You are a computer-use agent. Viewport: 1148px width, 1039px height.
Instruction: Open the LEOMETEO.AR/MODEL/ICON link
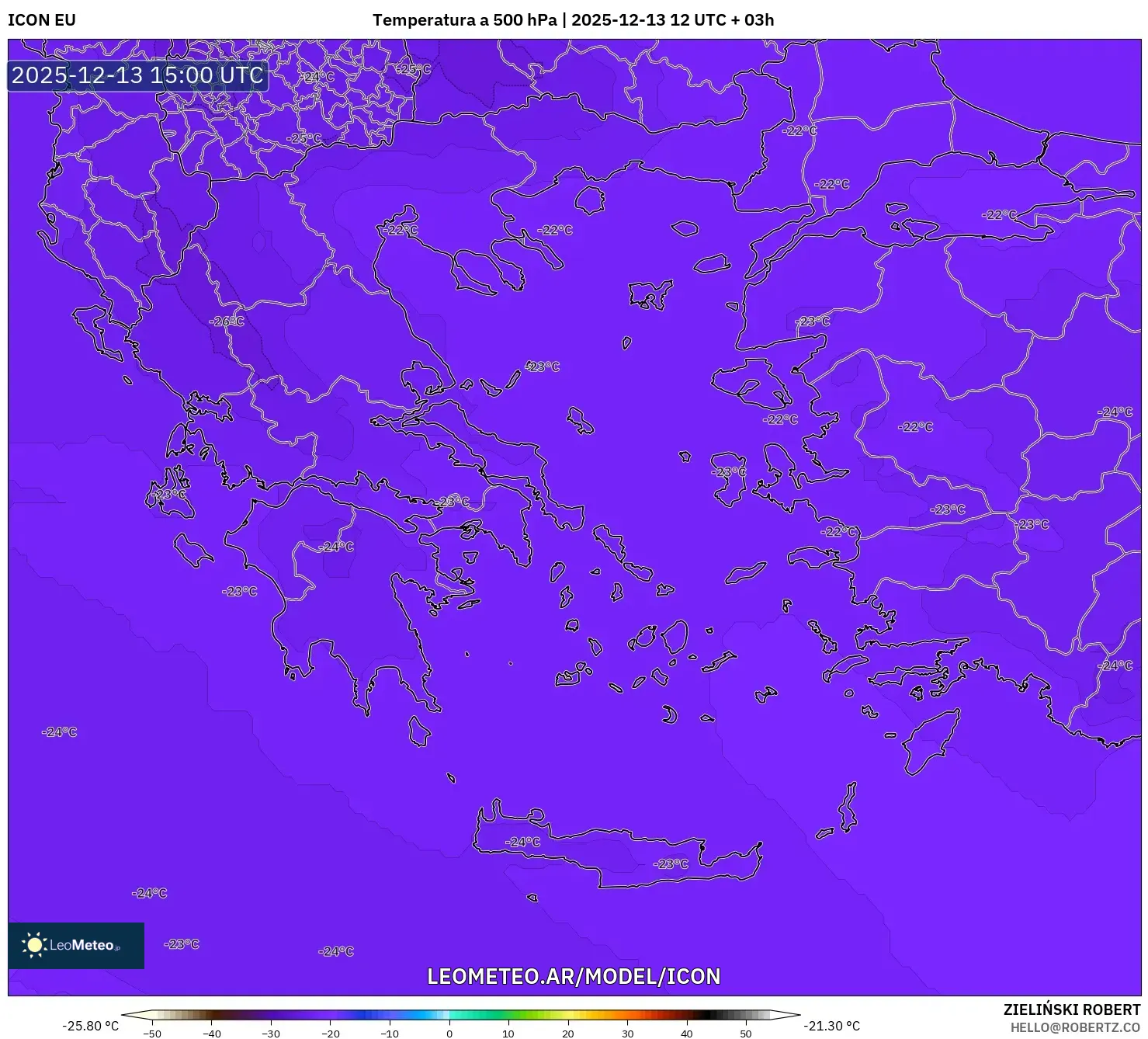coord(574,976)
